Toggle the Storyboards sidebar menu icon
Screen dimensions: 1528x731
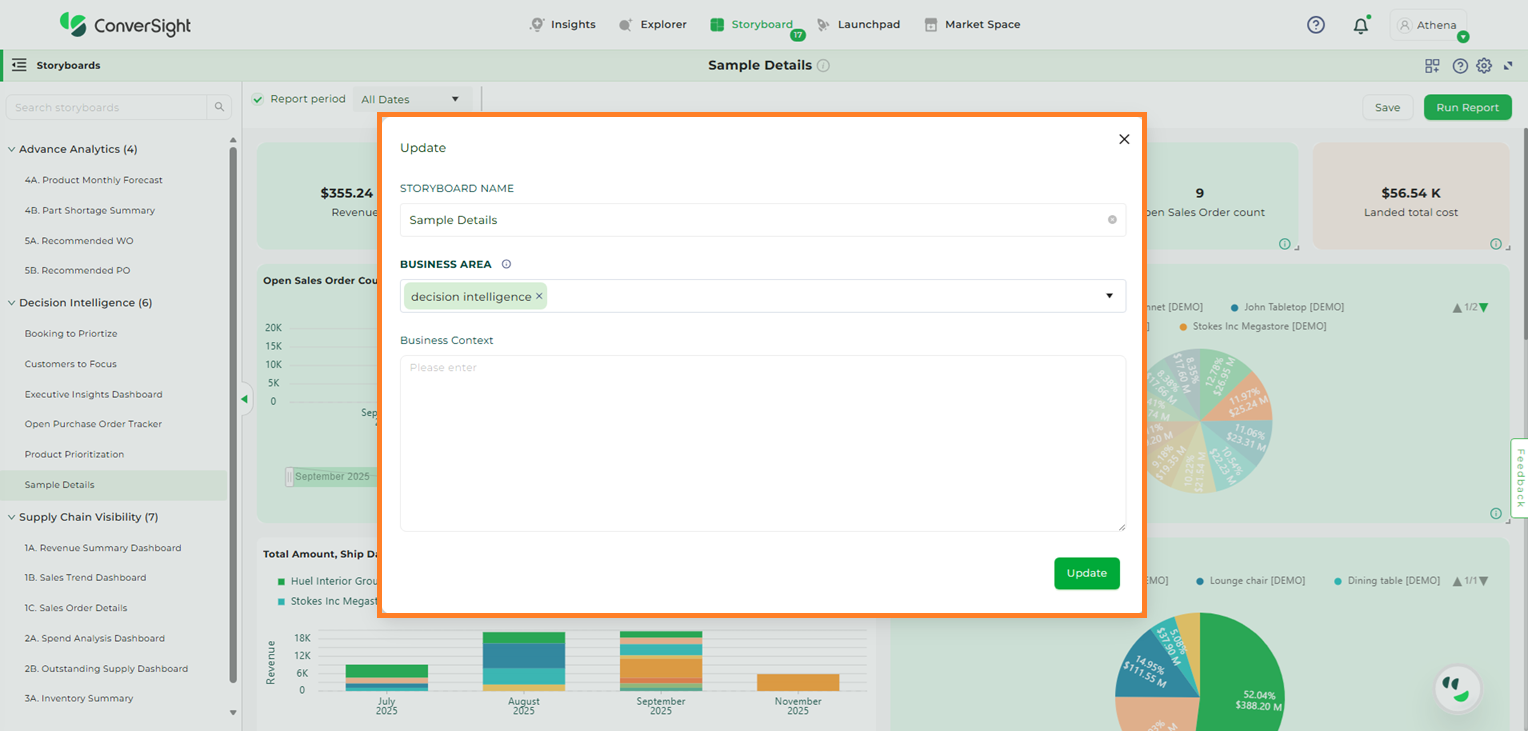(19, 66)
